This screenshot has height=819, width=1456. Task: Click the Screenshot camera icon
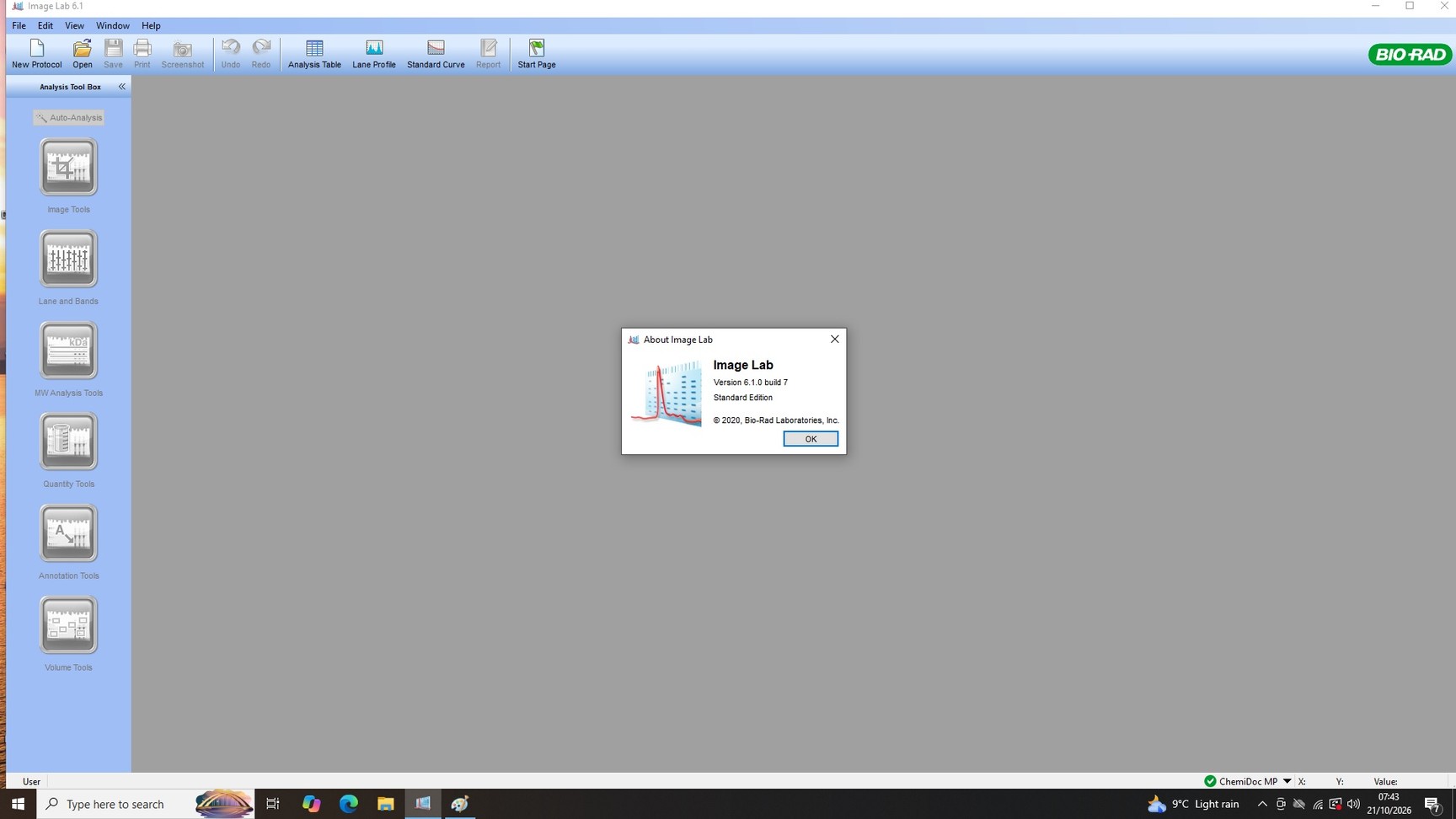coord(183,54)
